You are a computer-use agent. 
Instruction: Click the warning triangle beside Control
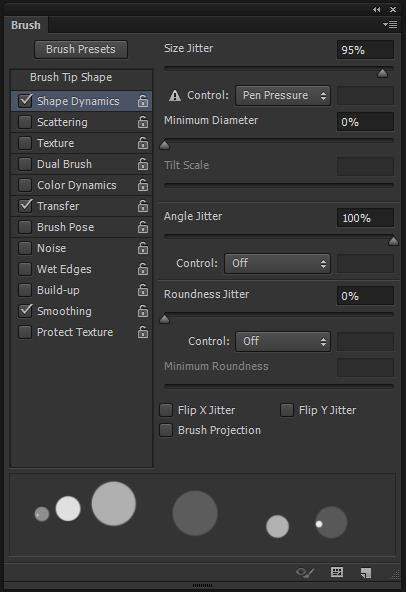[175, 96]
